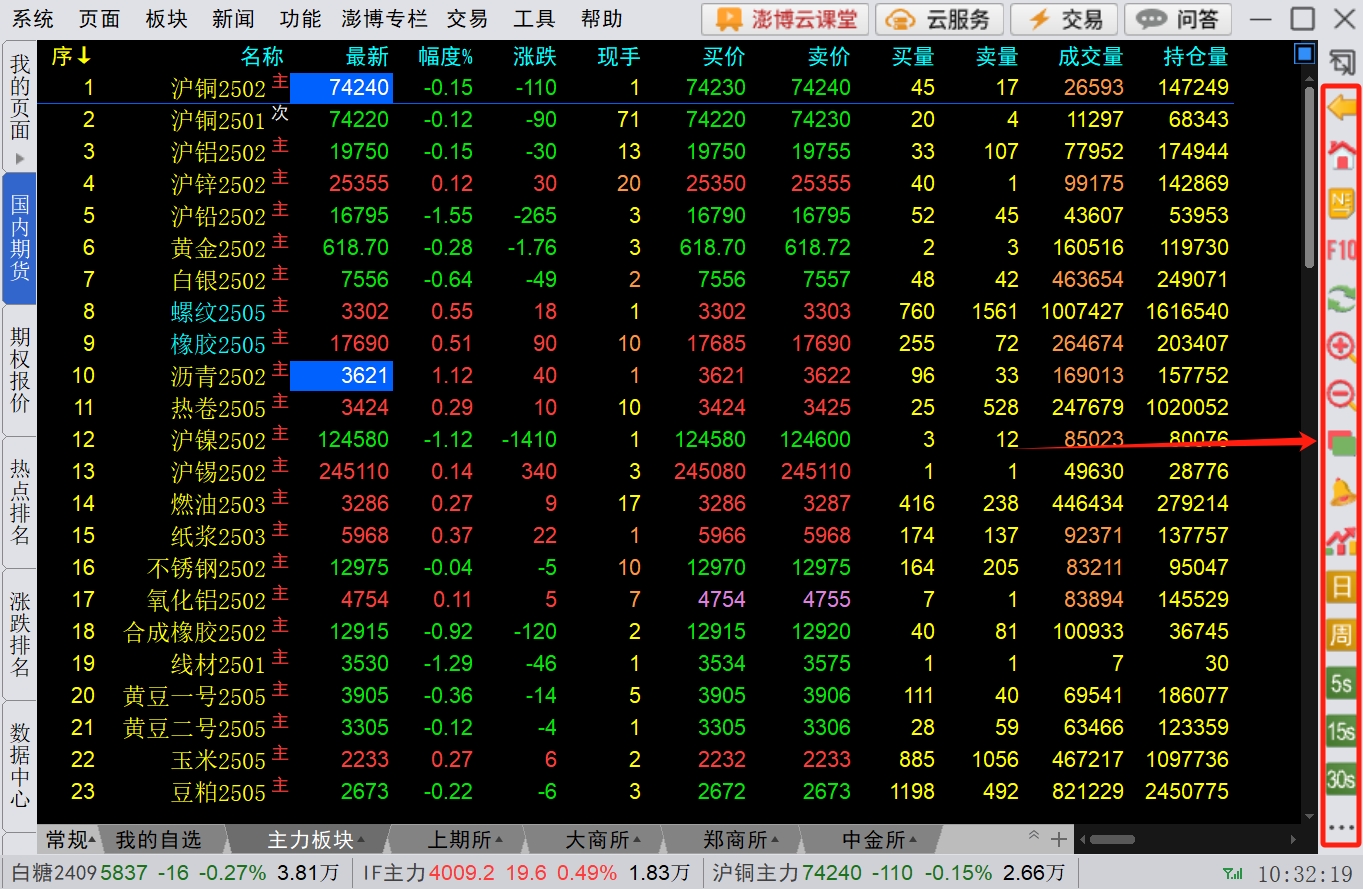Click the horizontal scrollbar thumb
Viewport: 1363px width, 889px height.
point(1113,838)
